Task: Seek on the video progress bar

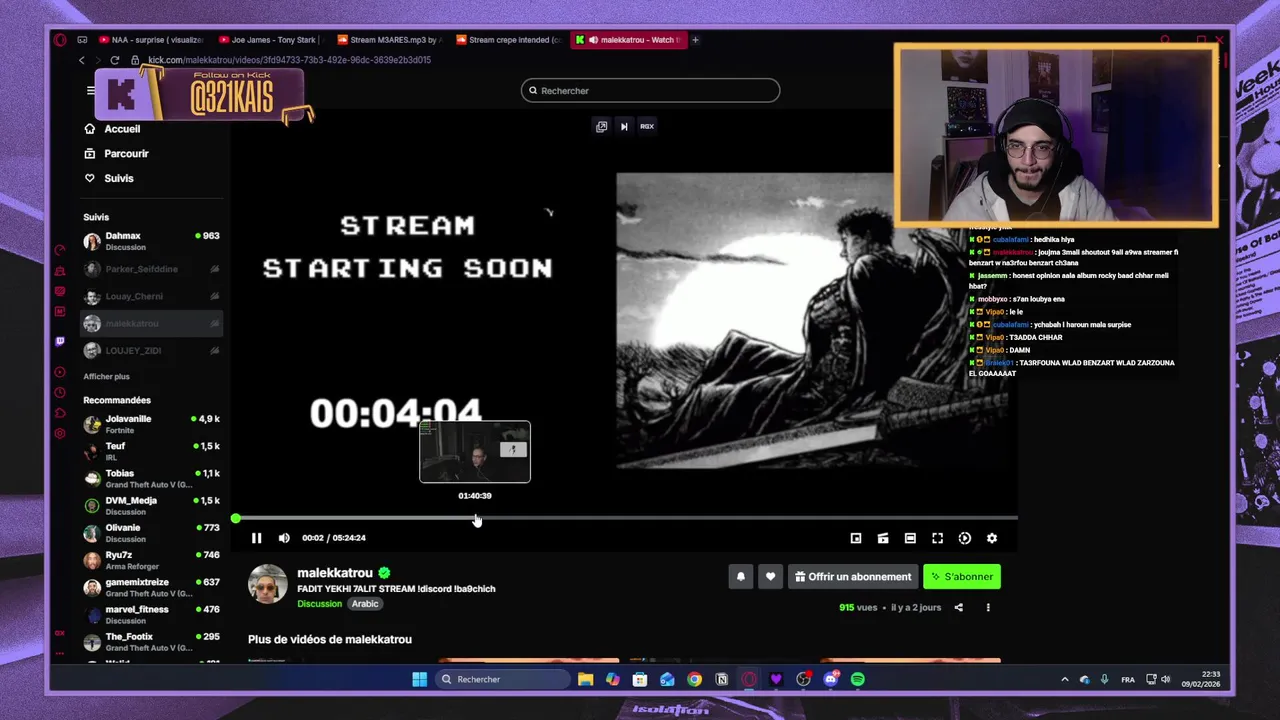Action: pos(625,518)
